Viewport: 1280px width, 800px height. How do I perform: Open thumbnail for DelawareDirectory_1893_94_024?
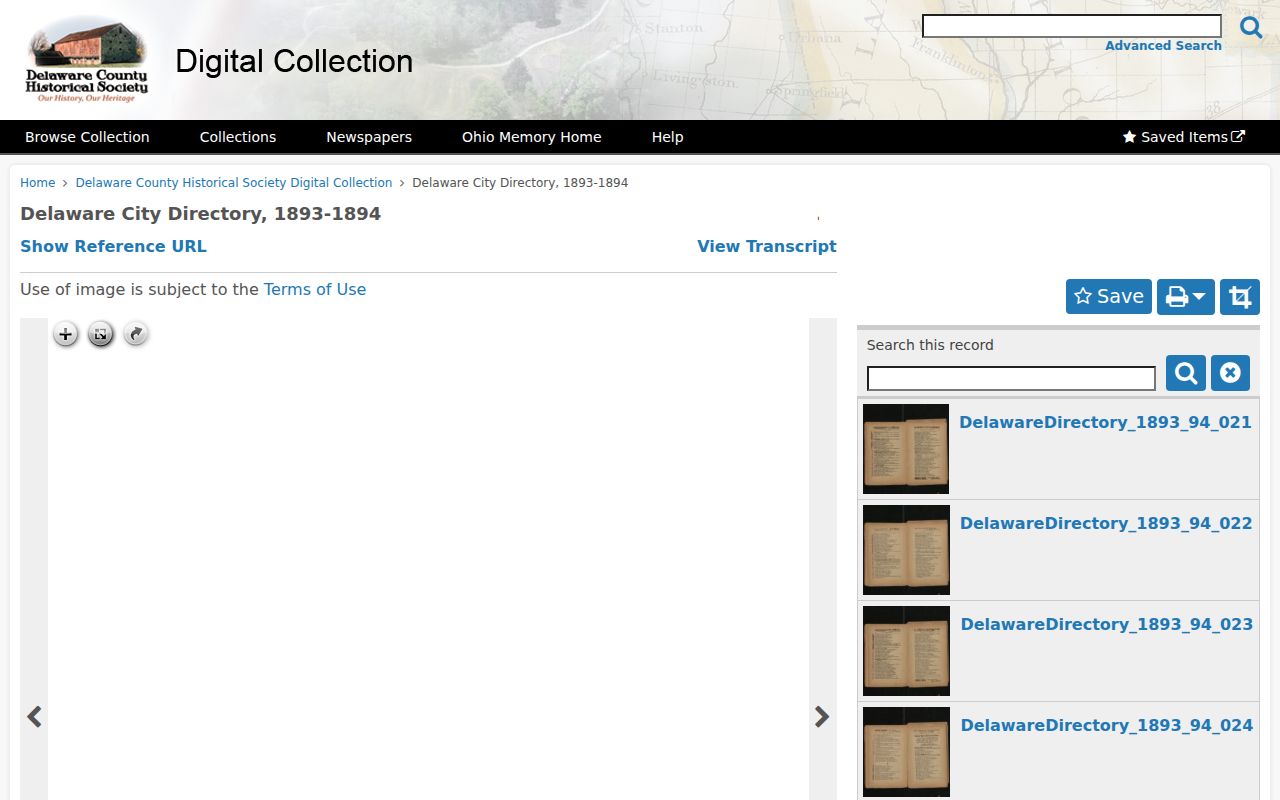[906, 752]
